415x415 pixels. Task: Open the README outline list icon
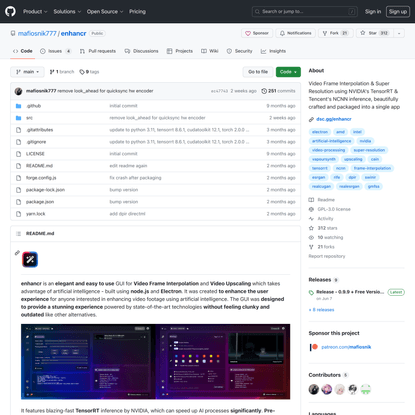click(19, 234)
